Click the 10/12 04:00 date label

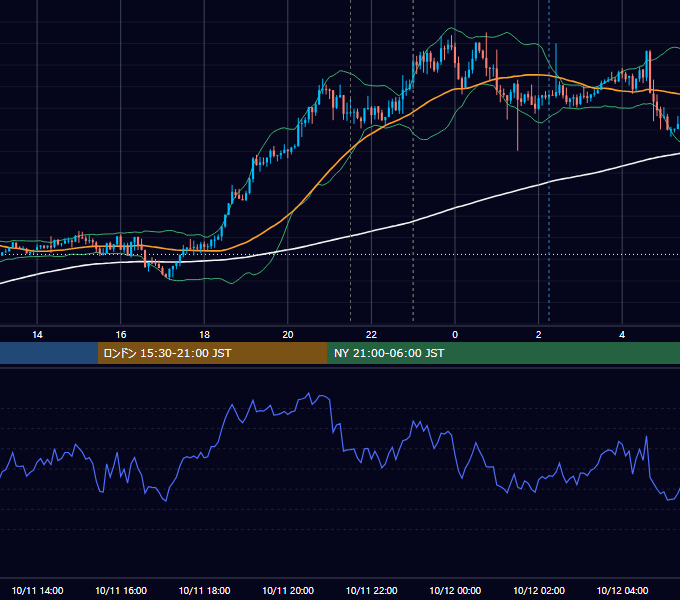pyautogui.click(x=622, y=590)
